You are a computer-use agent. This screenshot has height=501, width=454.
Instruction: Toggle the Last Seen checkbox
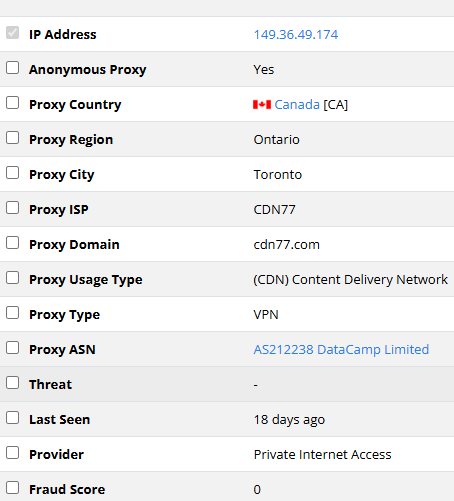(13, 418)
